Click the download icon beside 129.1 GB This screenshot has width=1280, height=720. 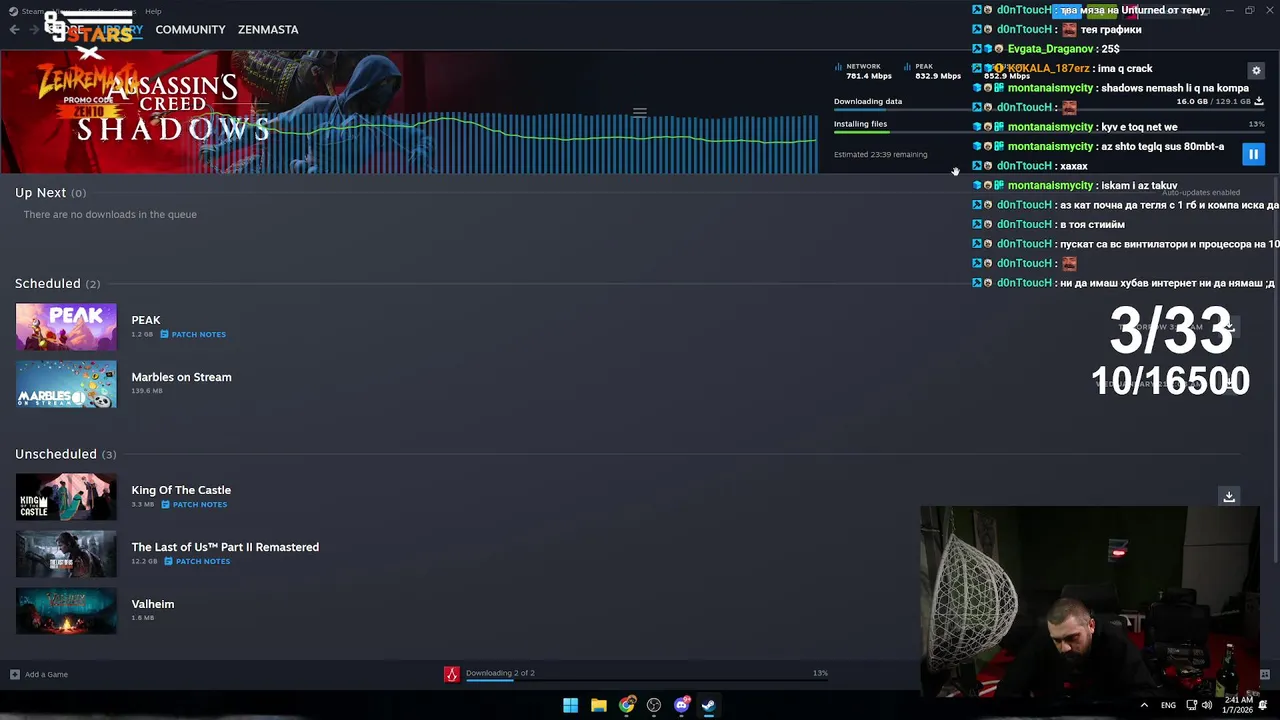[x=1258, y=101]
